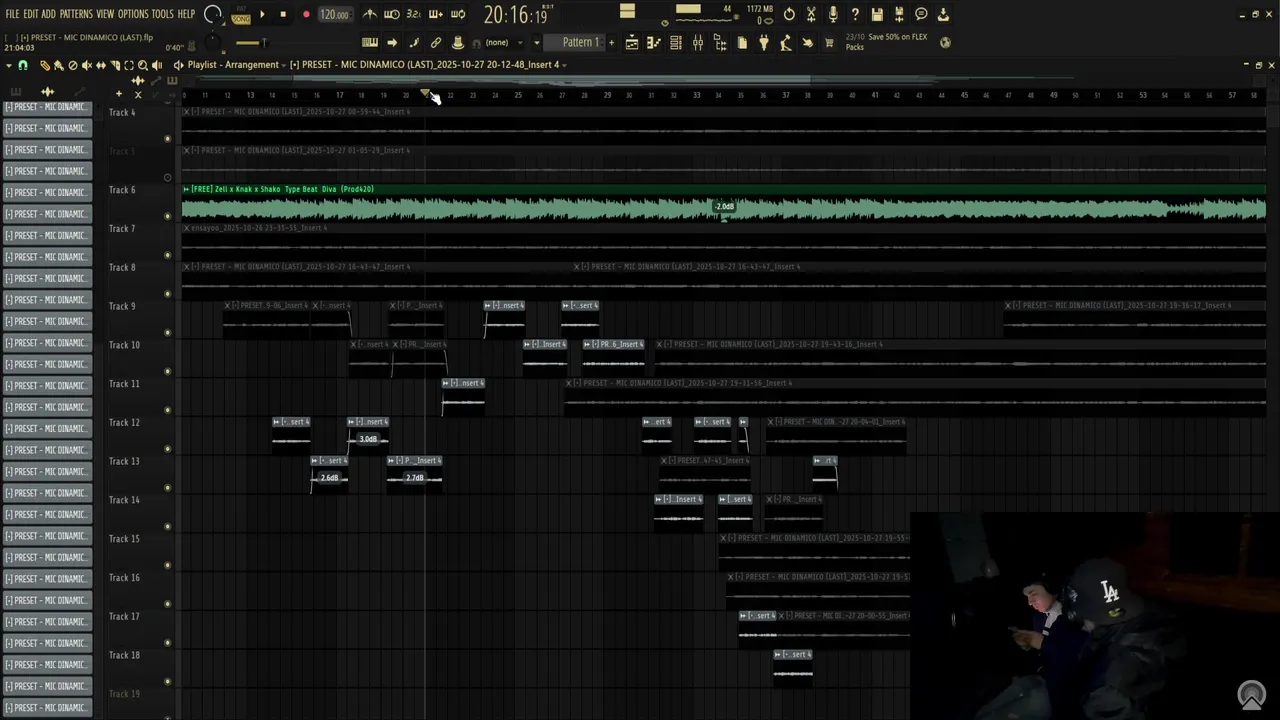This screenshot has height=720, width=1280.
Task: Mute Track 9 with its green switch
Action: point(167,332)
